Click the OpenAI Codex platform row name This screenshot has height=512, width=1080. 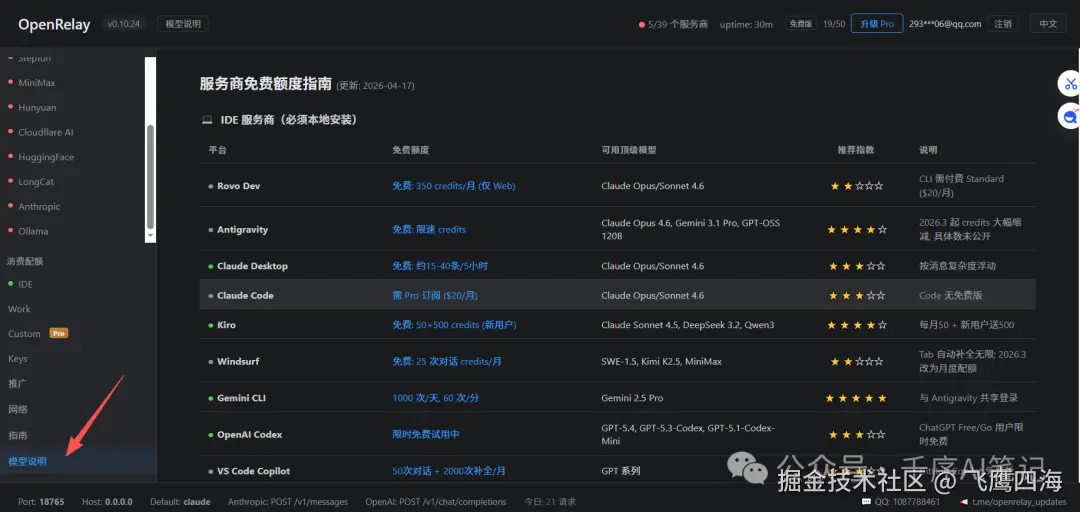pyautogui.click(x=249, y=435)
